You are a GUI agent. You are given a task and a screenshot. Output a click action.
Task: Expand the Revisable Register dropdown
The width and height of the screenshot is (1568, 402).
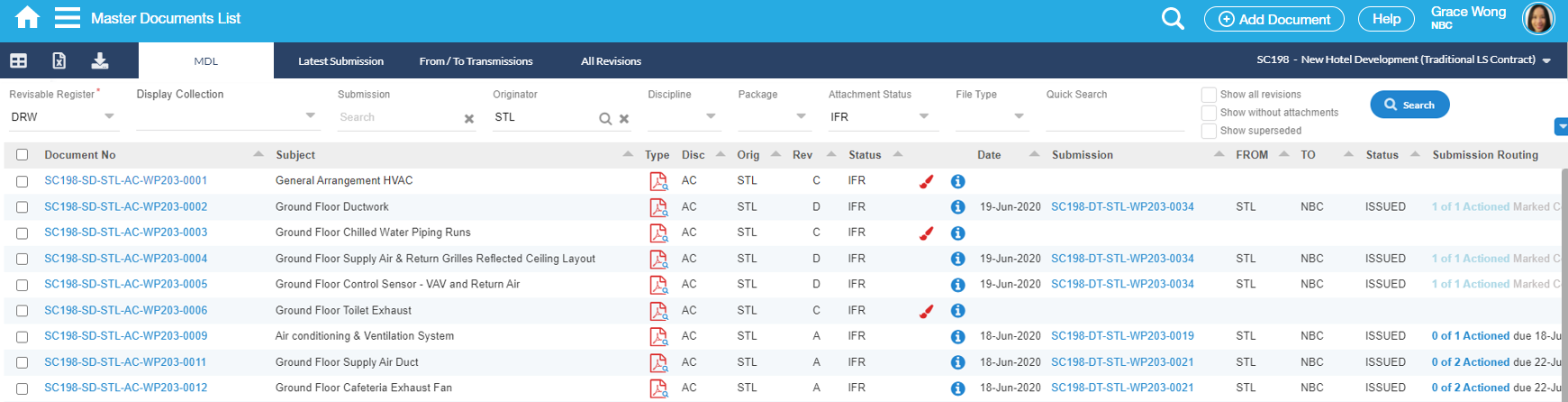(x=109, y=116)
